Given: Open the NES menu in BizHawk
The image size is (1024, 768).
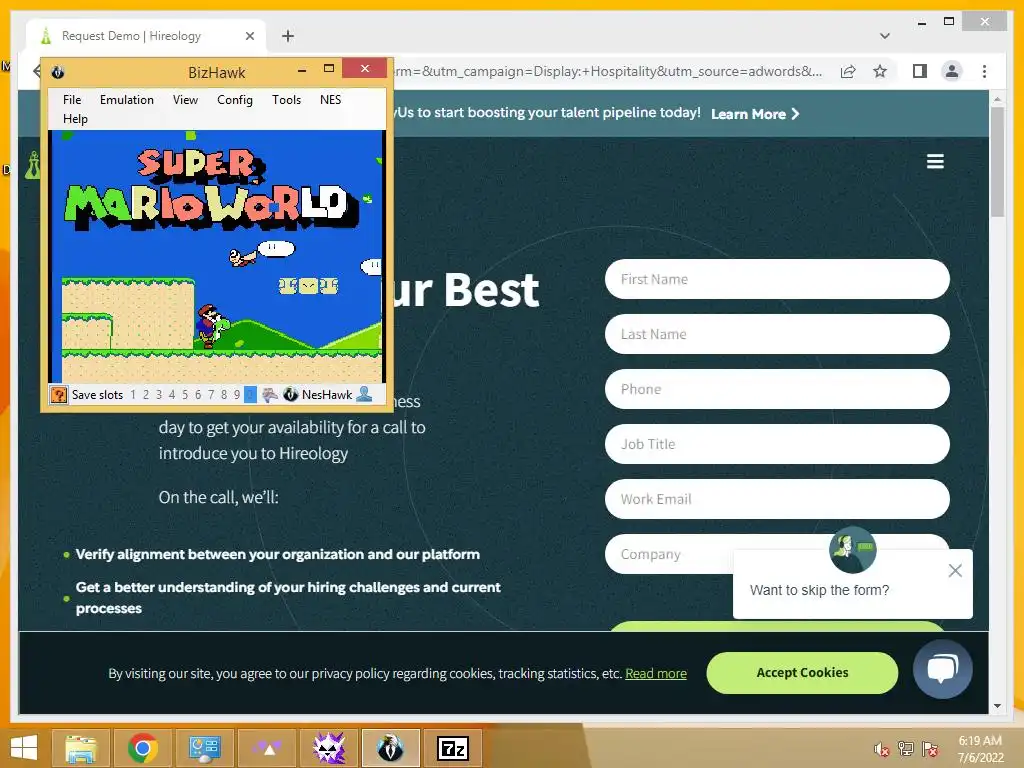Looking at the screenshot, I should pyautogui.click(x=330, y=100).
